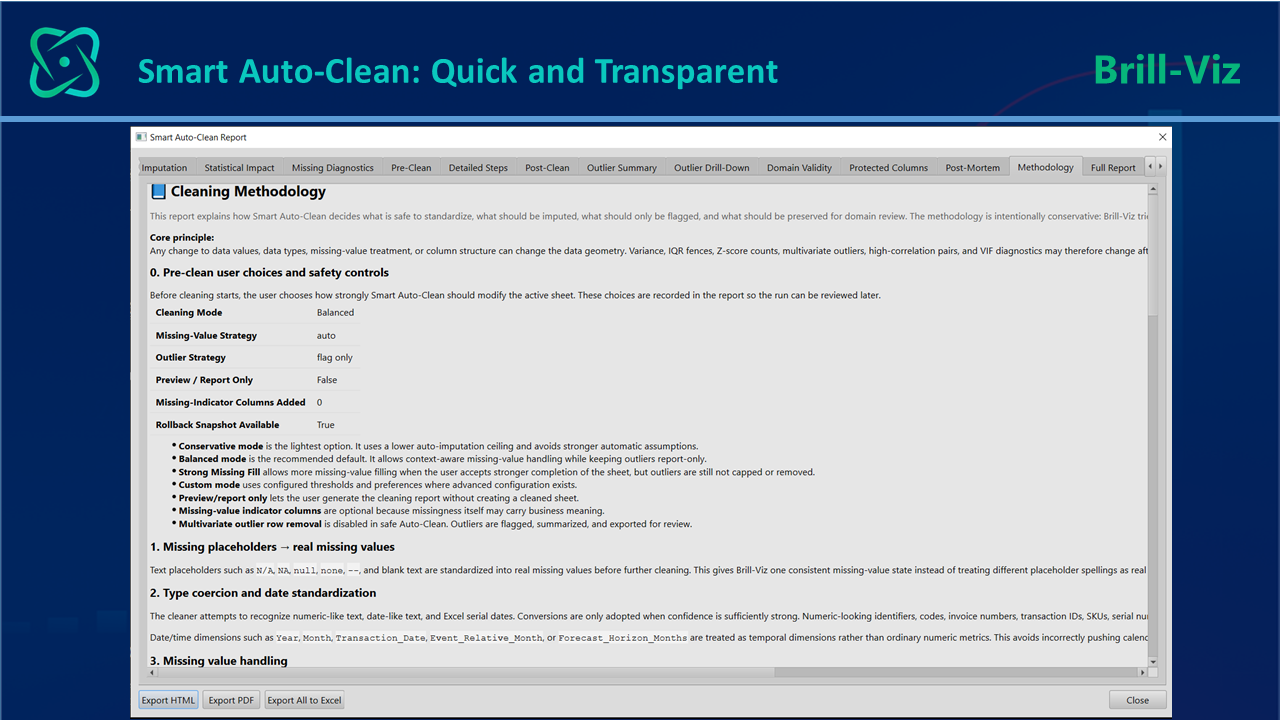This screenshot has height=720, width=1280.
Task: Select the Outlier Drill-Down tab
Action: coord(712,168)
